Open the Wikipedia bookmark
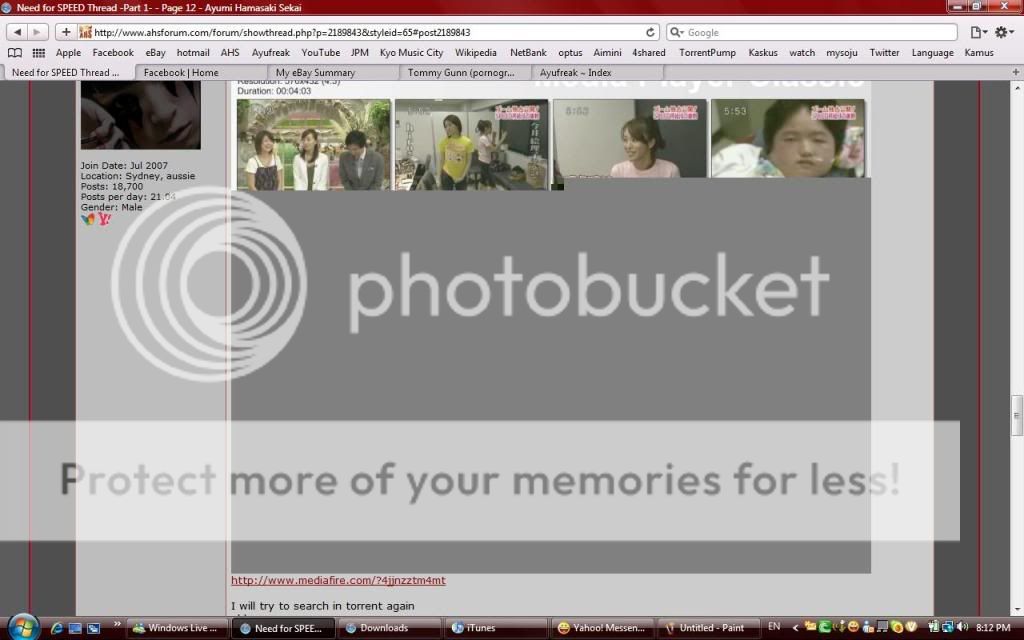 click(475, 53)
